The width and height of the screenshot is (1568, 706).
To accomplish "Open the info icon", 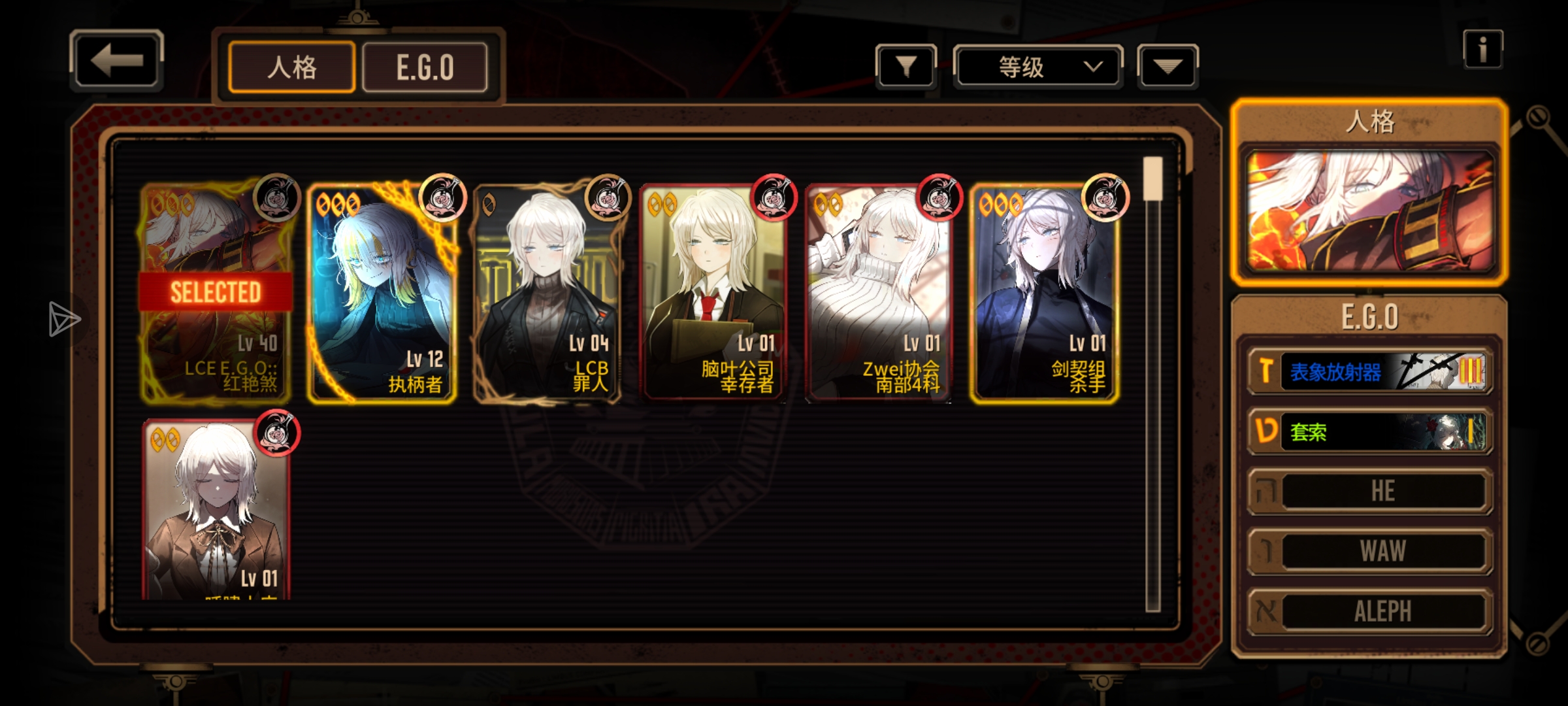I will (x=1482, y=50).
